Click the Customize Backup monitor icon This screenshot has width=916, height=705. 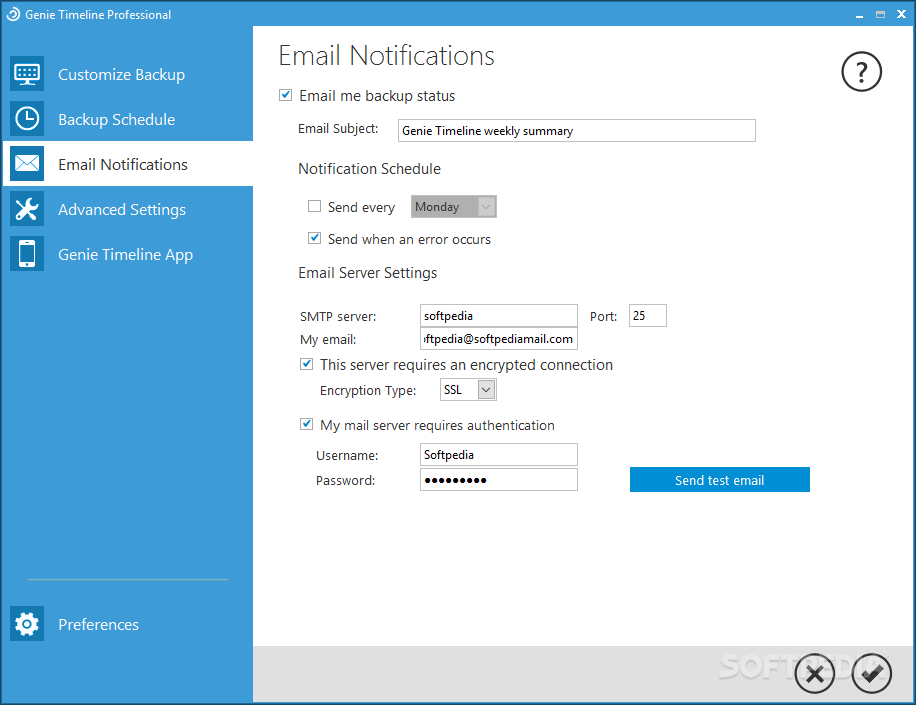(x=27, y=74)
